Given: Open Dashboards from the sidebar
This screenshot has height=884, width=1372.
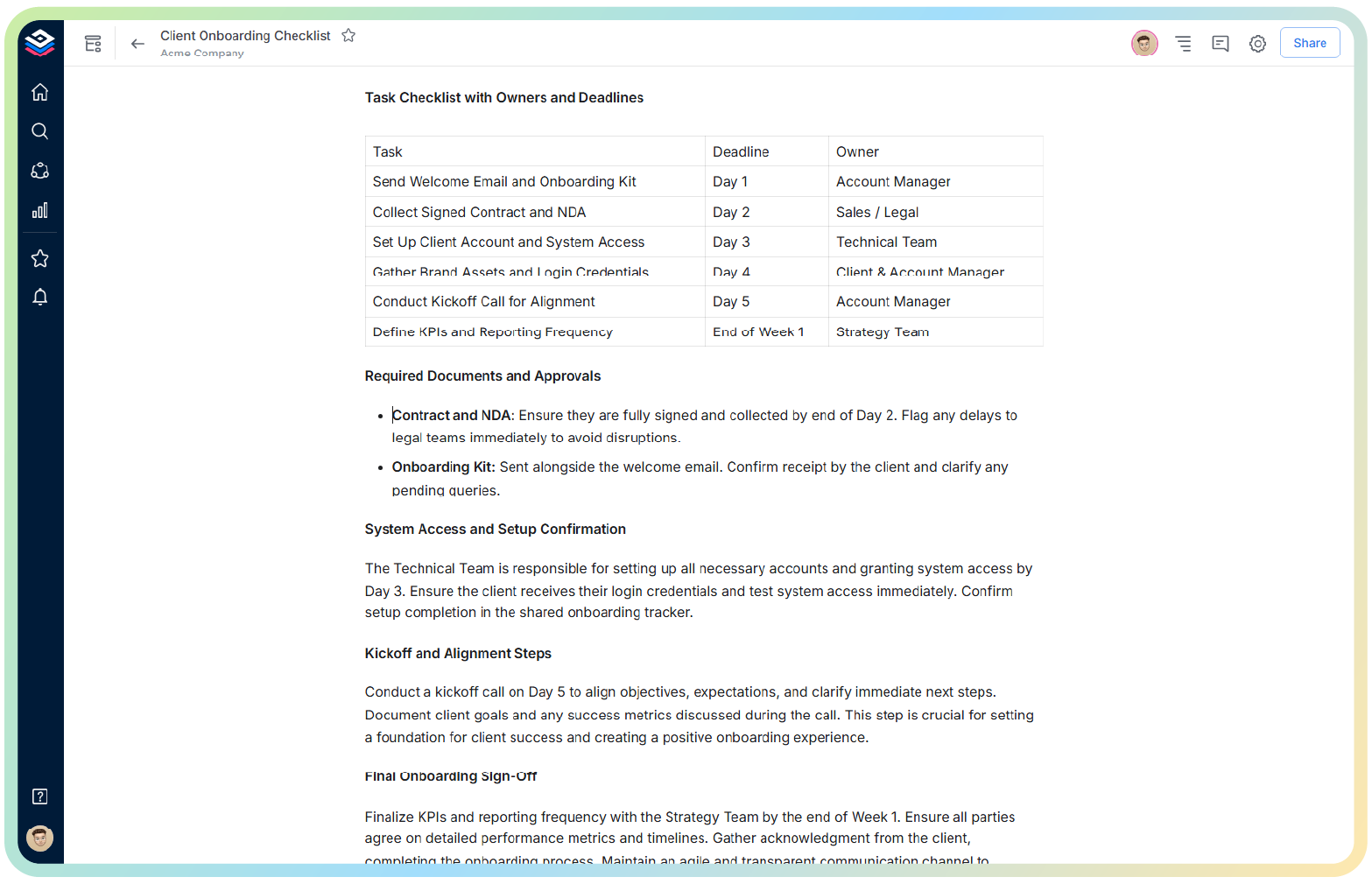Looking at the screenshot, I should (x=39, y=210).
